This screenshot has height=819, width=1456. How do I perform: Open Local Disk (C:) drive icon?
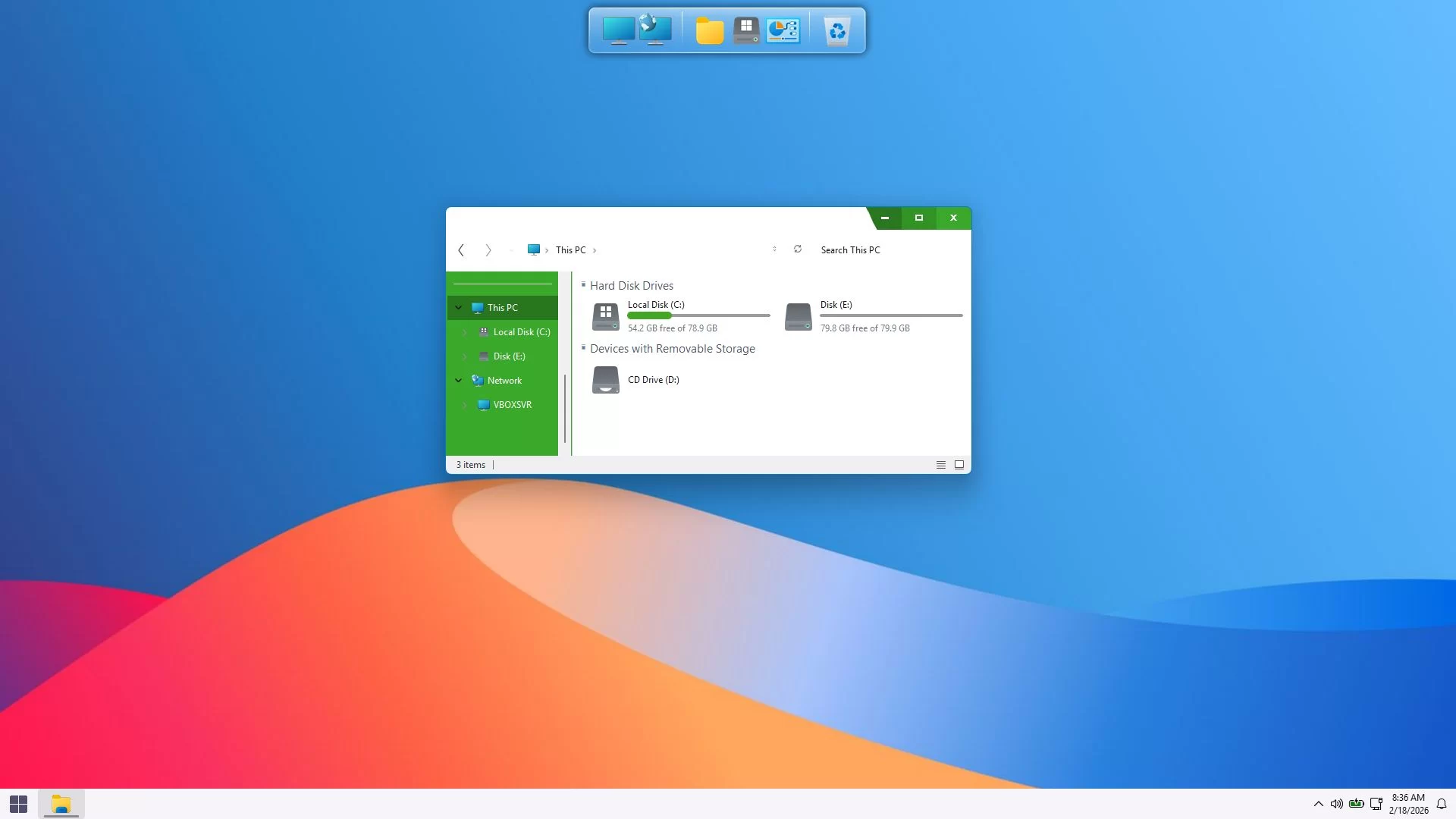coord(605,316)
